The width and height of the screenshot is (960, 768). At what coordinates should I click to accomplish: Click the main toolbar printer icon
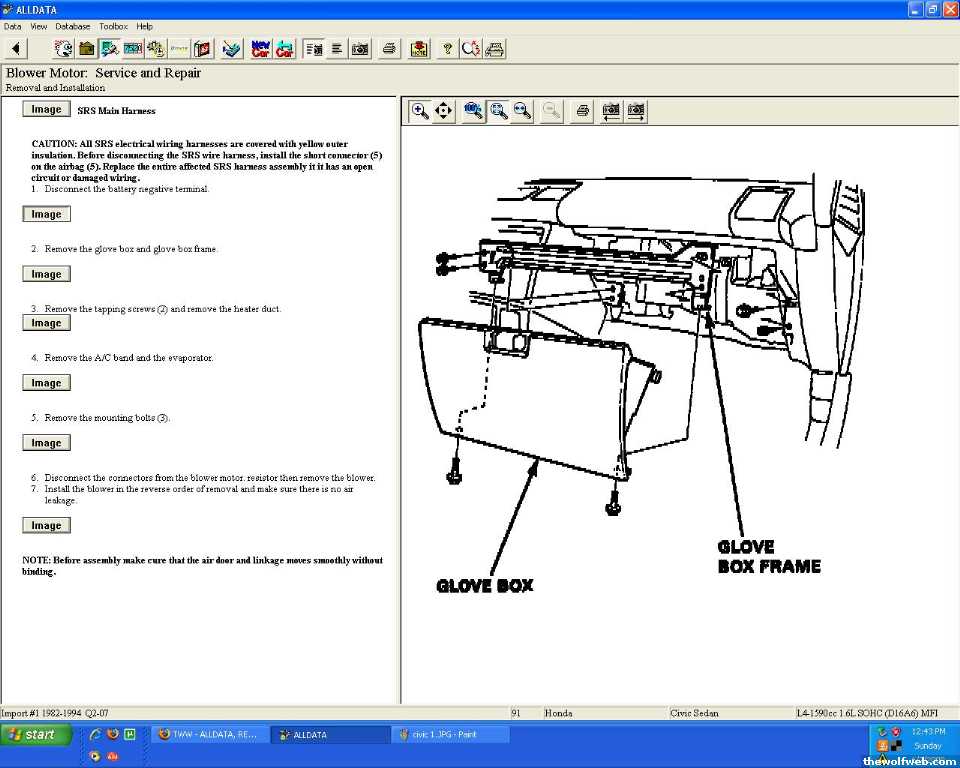tap(389, 48)
